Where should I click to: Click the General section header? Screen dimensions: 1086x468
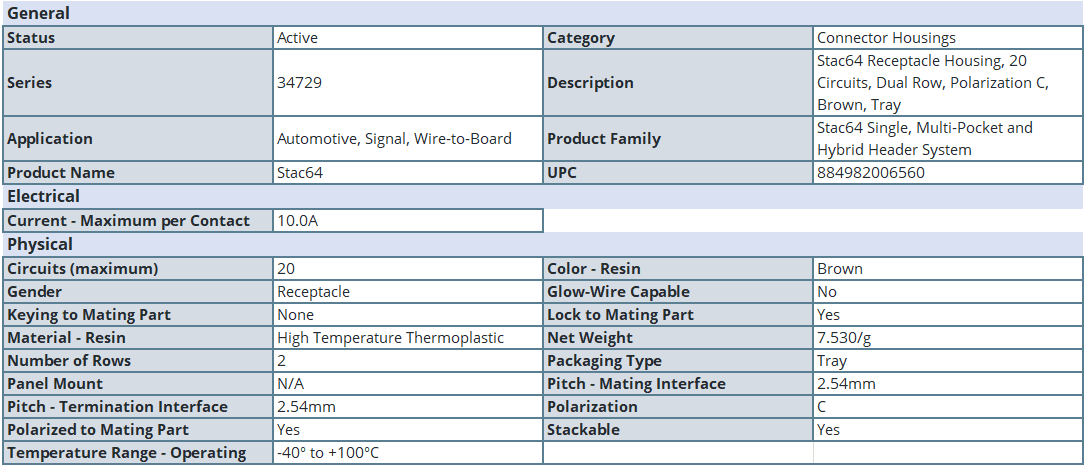[39, 13]
